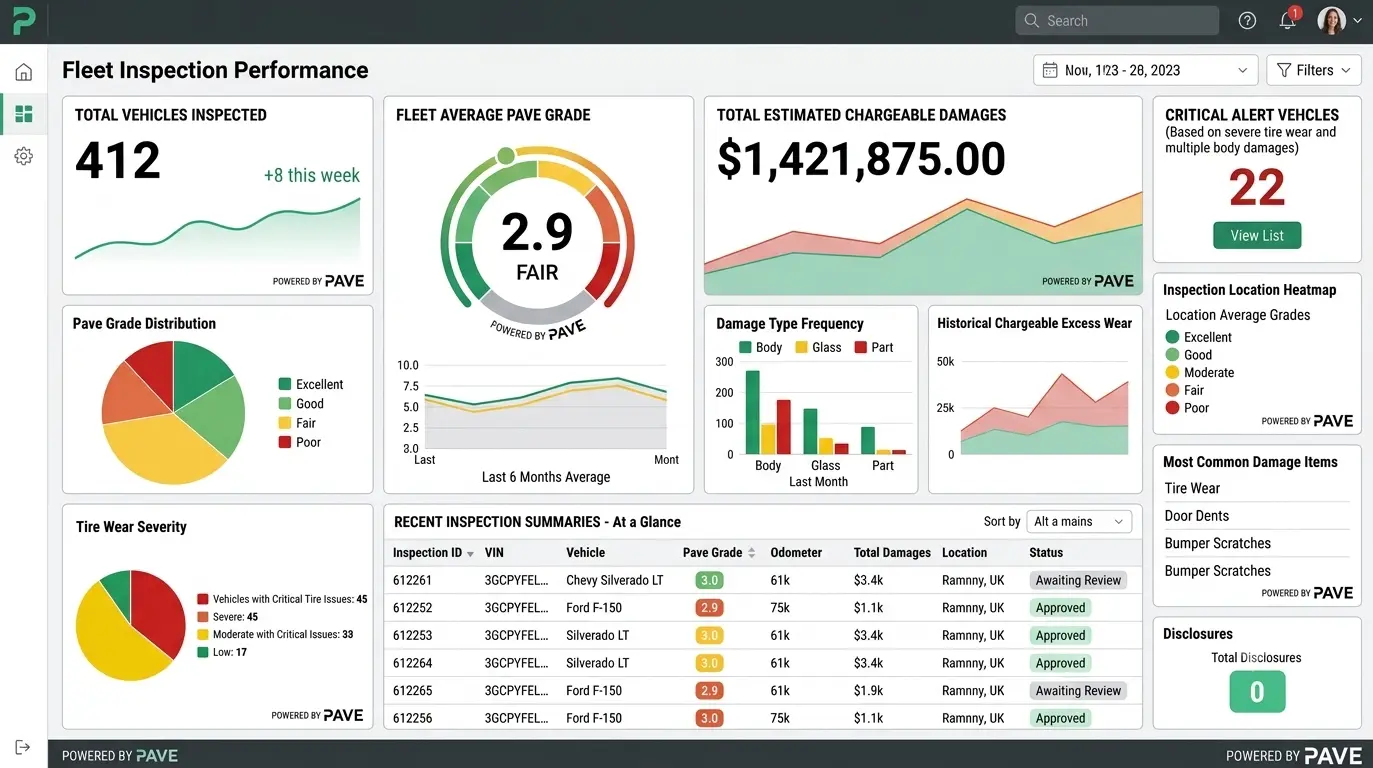The height and width of the screenshot is (768, 1373).
Task: Click the Pave Grade column sort arrows
Action: tap(751, 553)
